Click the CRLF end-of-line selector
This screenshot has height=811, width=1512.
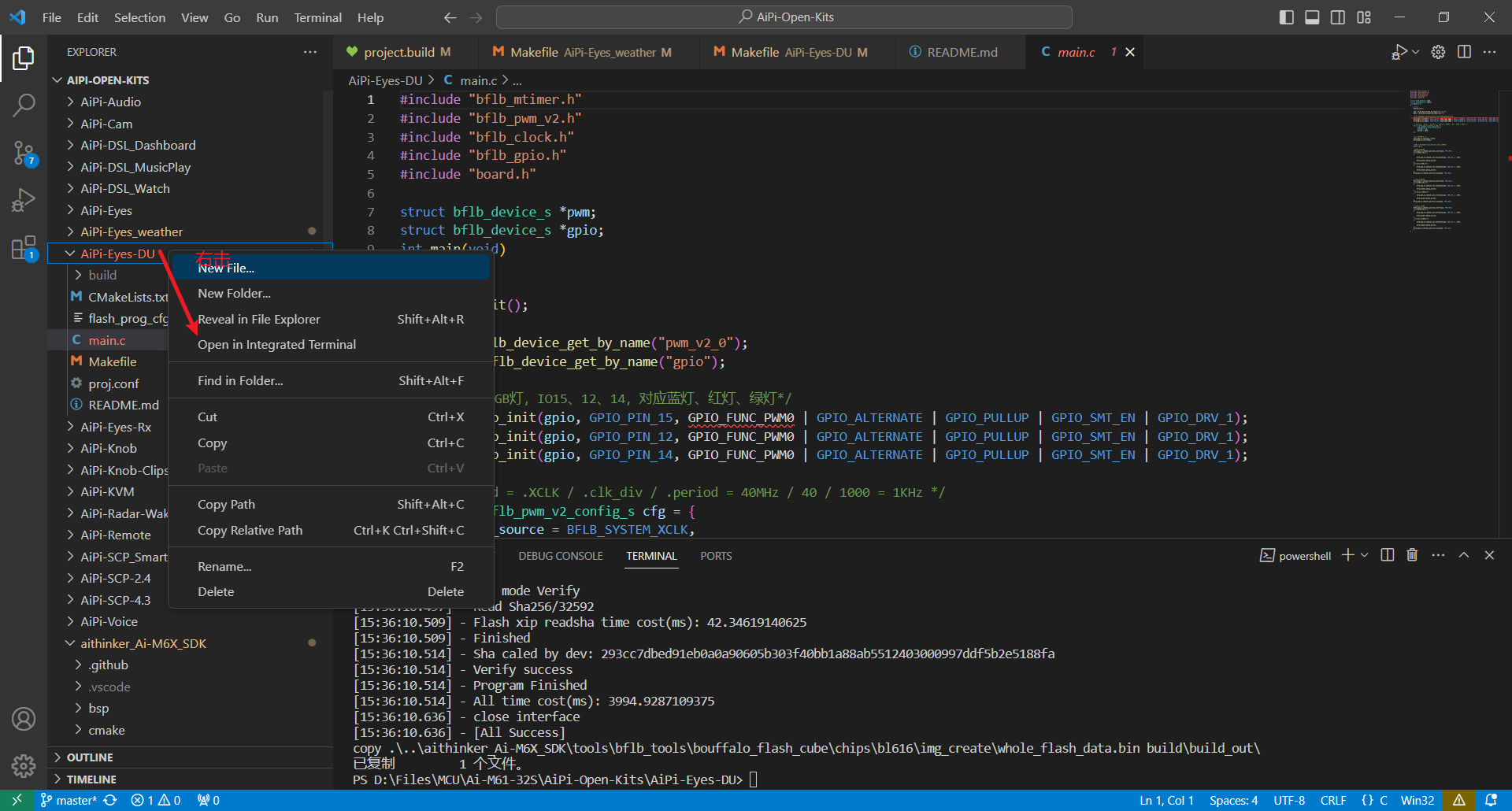point(1333,800)
